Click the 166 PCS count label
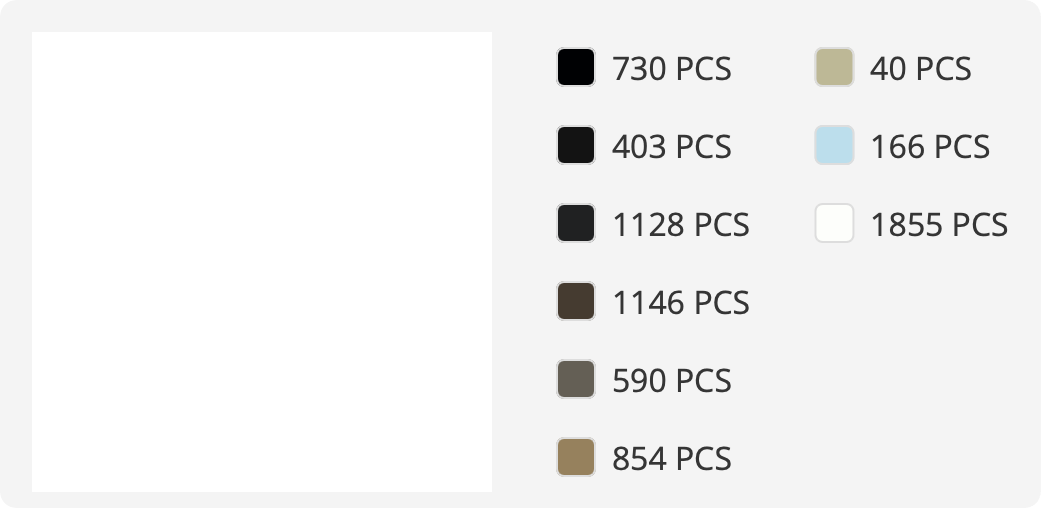Screen dimensions: 1042x508 click(x=930, y=146)
